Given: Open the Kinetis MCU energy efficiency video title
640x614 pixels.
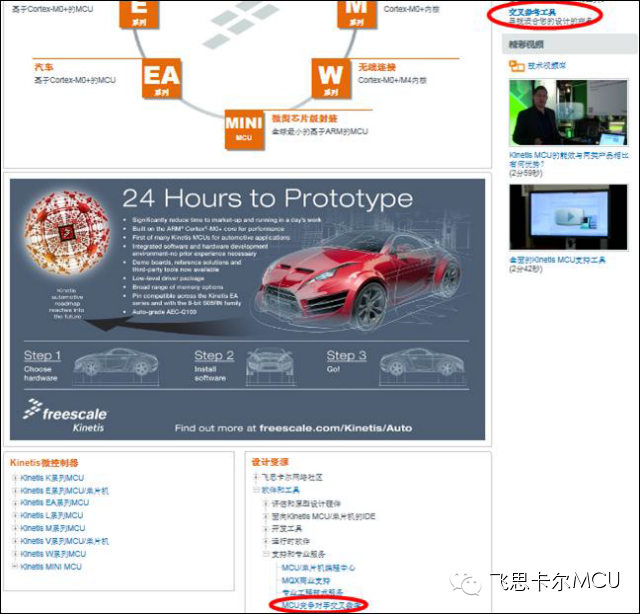Looking at the screenshot, I should (x=569, y=160).
